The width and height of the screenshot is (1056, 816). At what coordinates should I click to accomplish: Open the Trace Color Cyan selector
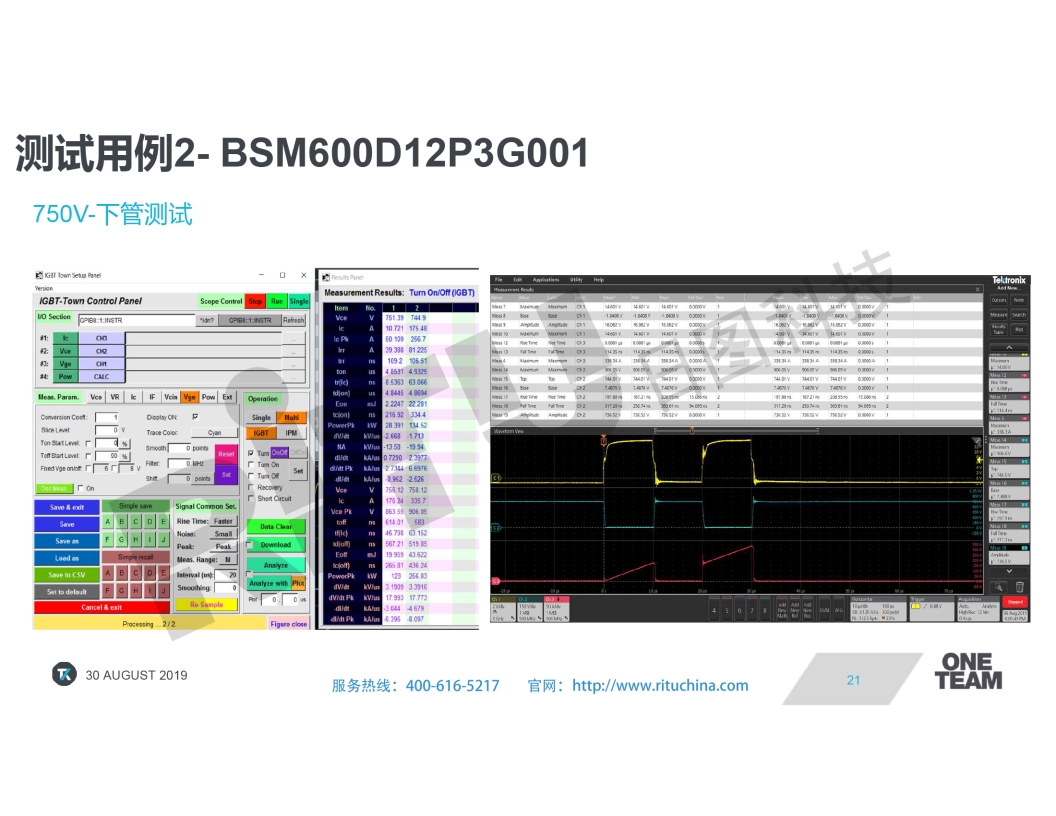[214, 433]
